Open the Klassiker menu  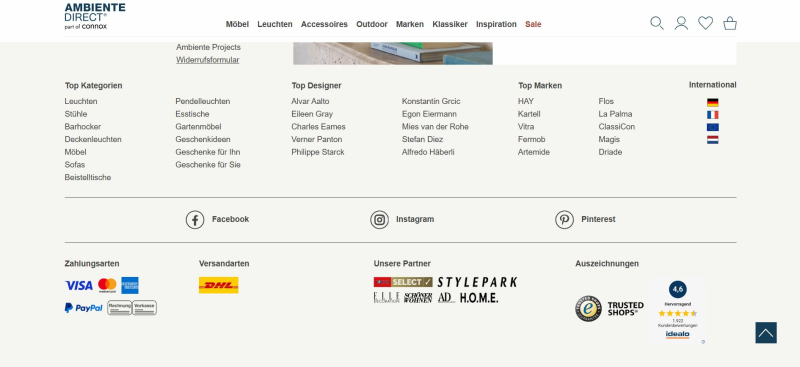click(x=449, y=24)
